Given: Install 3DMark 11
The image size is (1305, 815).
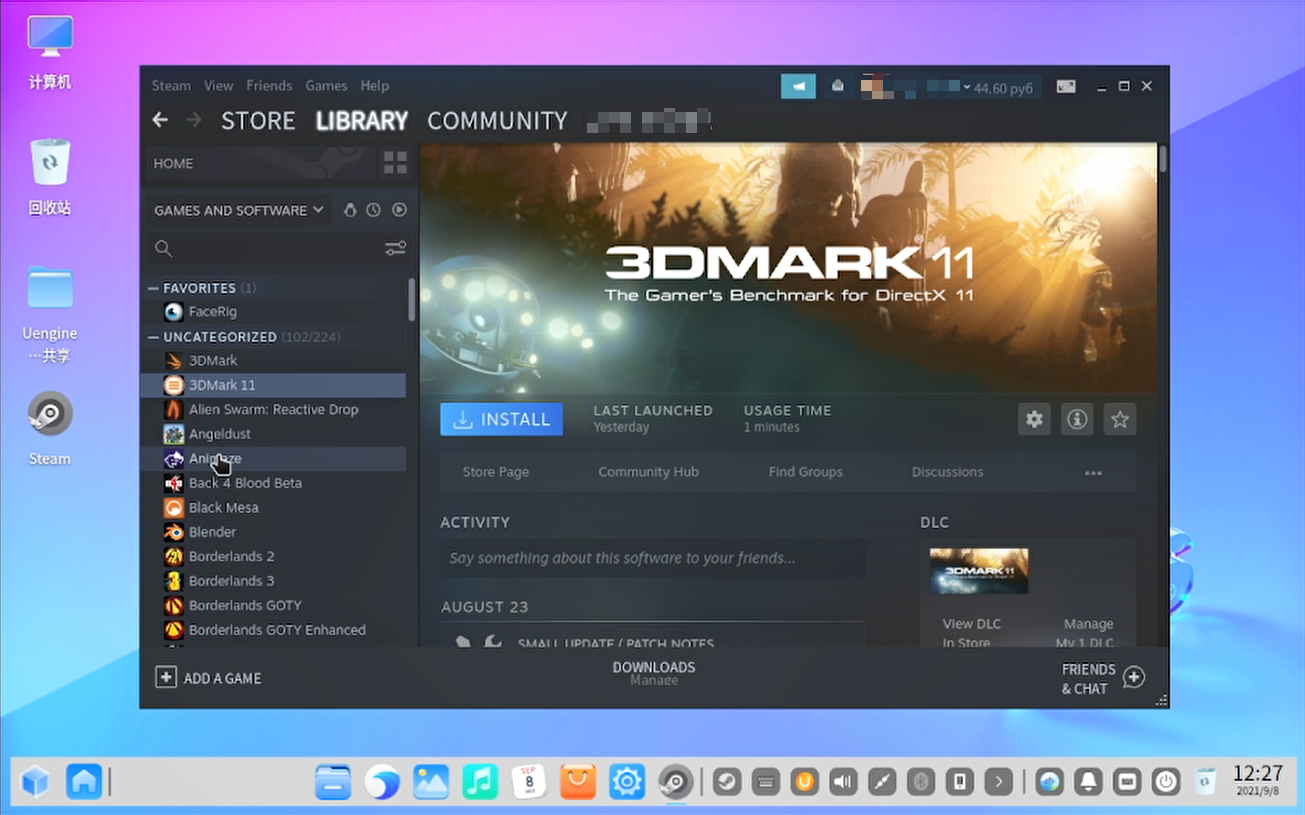Looking at the screenshot, I should tap(500, 419).
